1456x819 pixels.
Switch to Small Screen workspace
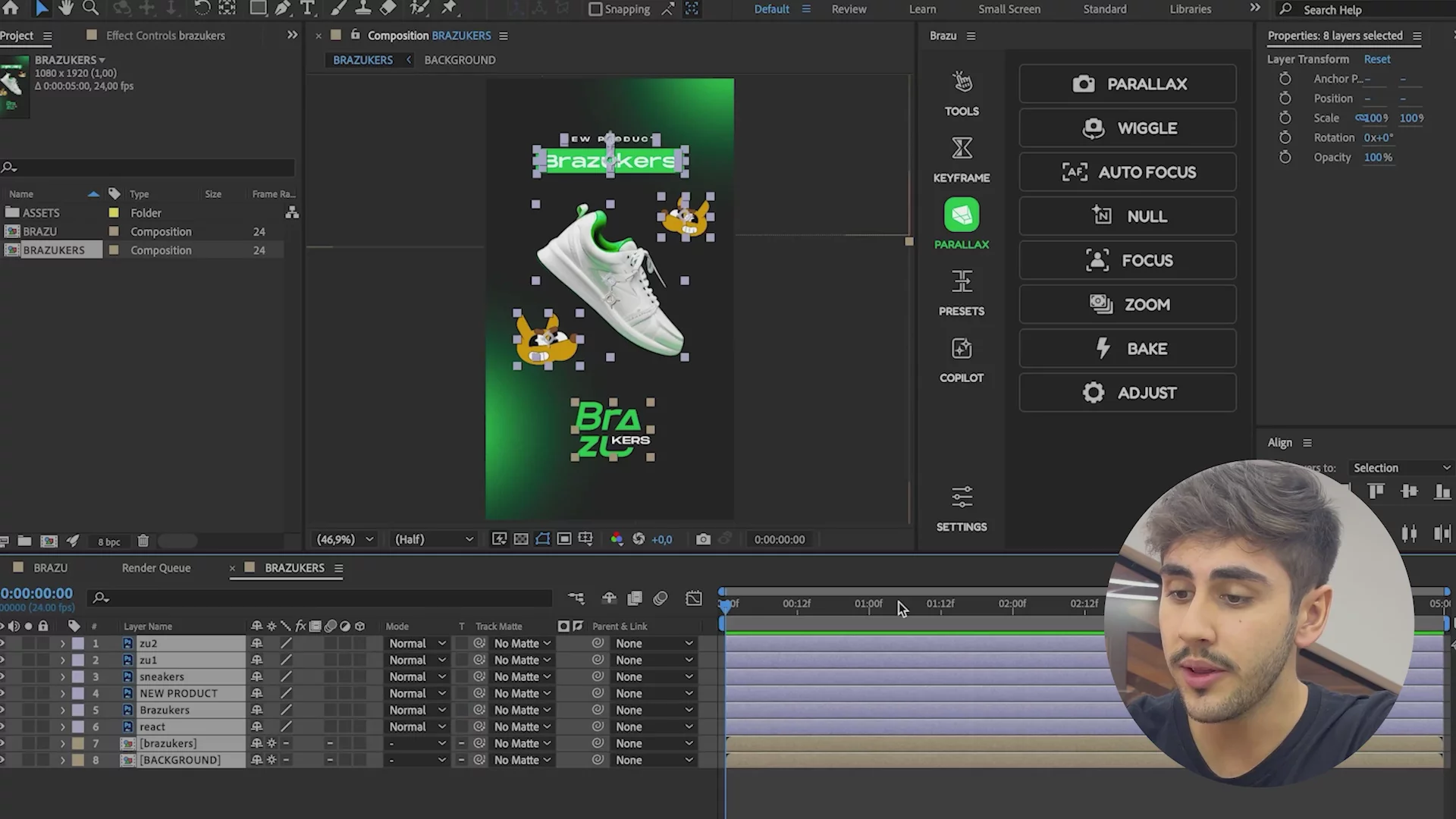click(x=1009, y=9)
